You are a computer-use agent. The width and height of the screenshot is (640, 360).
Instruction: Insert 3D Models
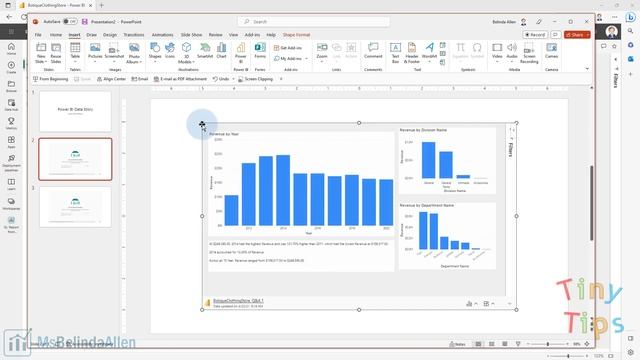(x=186, y=53)
